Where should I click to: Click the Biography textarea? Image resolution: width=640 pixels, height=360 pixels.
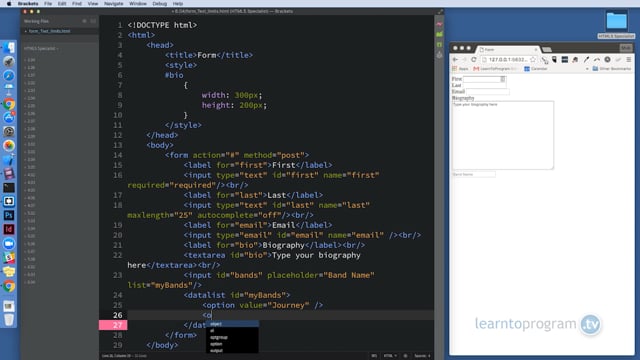coord(503,135)
